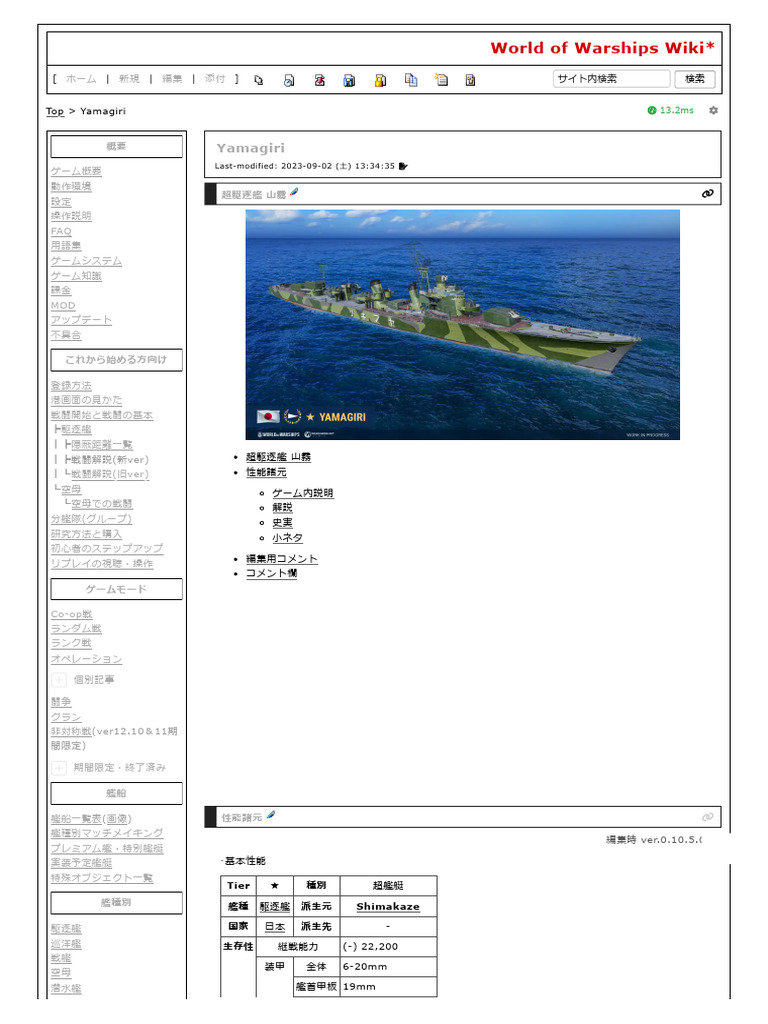Open 登録方法 sidebar link

(71, 385)
